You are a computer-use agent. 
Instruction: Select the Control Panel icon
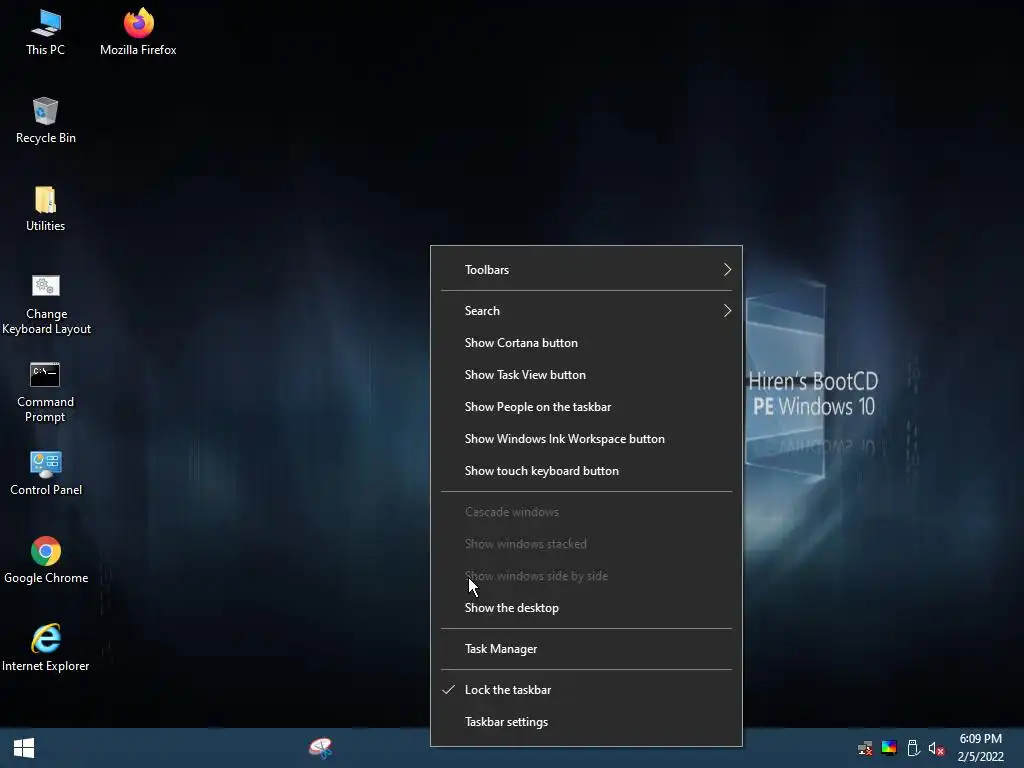click(46, 473)
